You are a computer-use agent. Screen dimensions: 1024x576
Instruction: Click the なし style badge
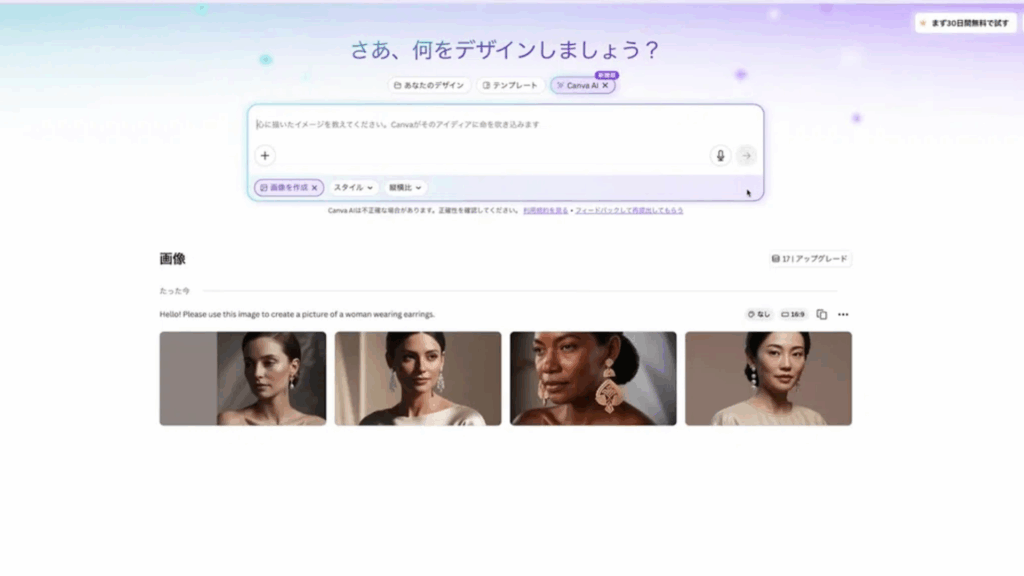(759, 314)
